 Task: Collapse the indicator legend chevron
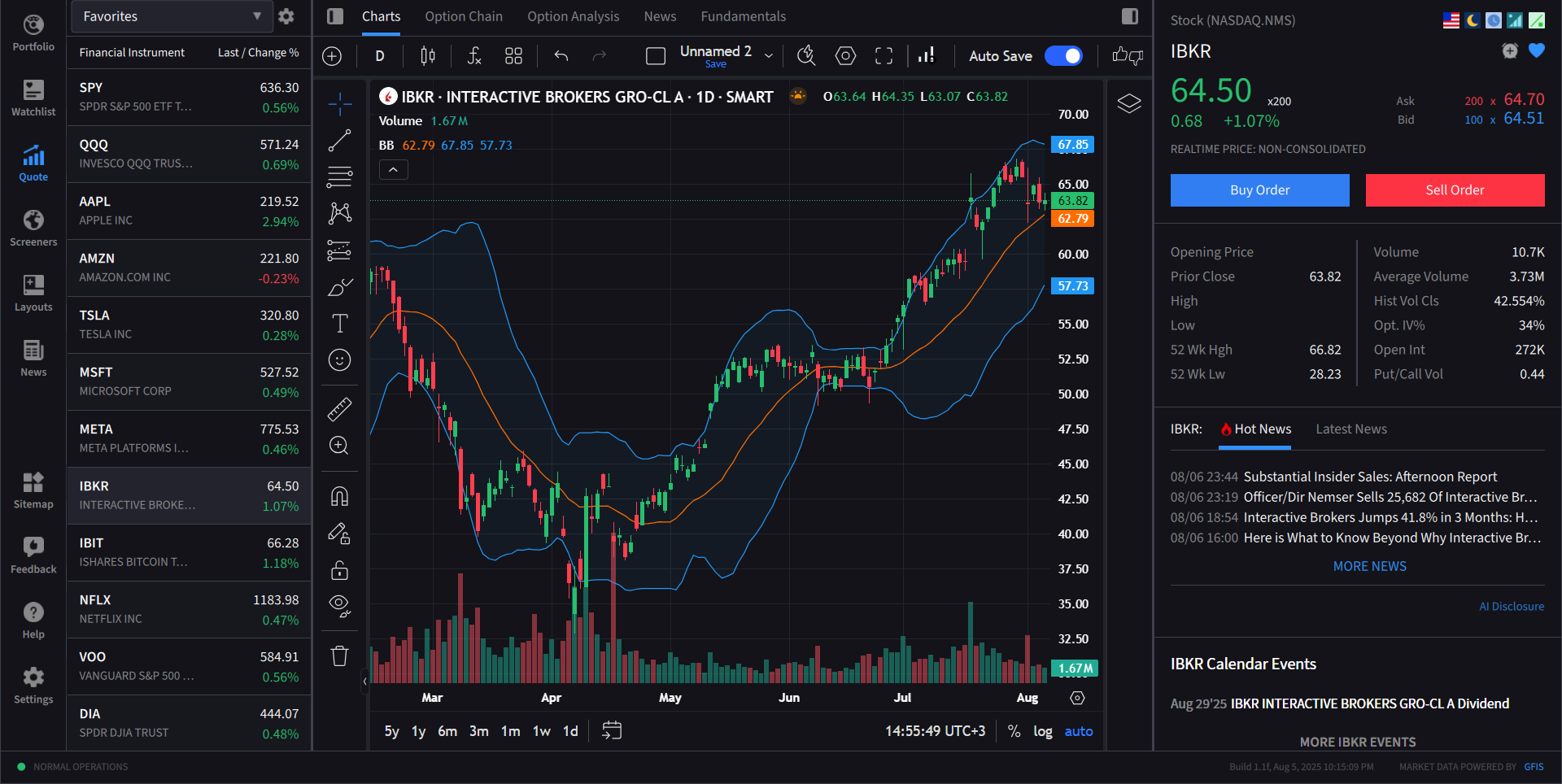pos(393,170)
